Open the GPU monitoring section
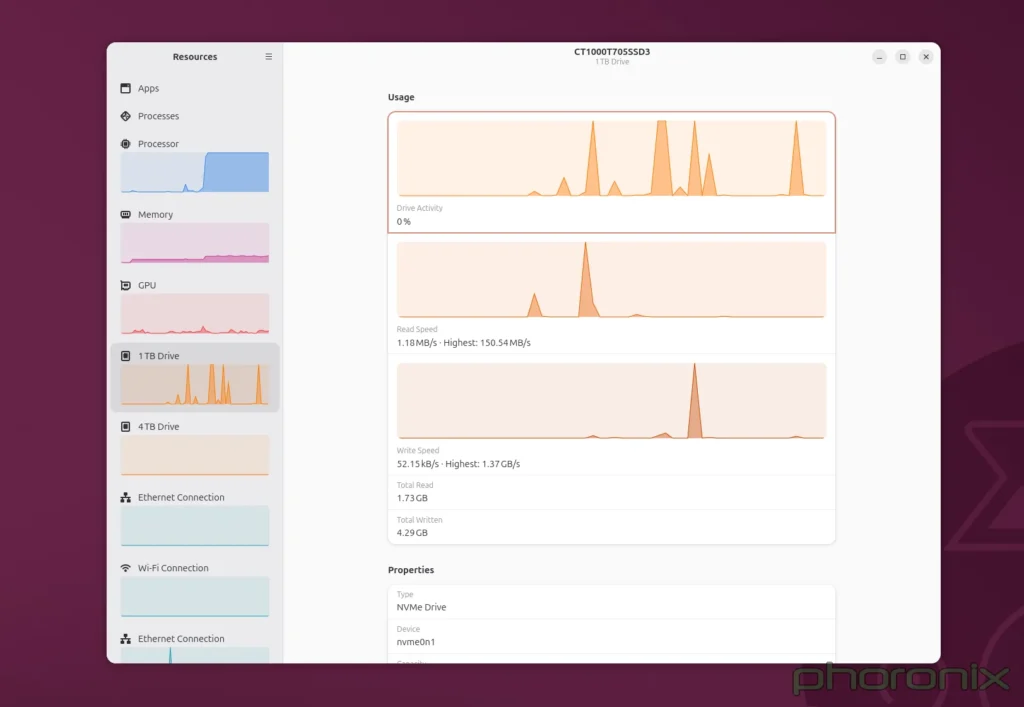The width and height of the screenshot is (1024, 707). [x=125, y=285]
